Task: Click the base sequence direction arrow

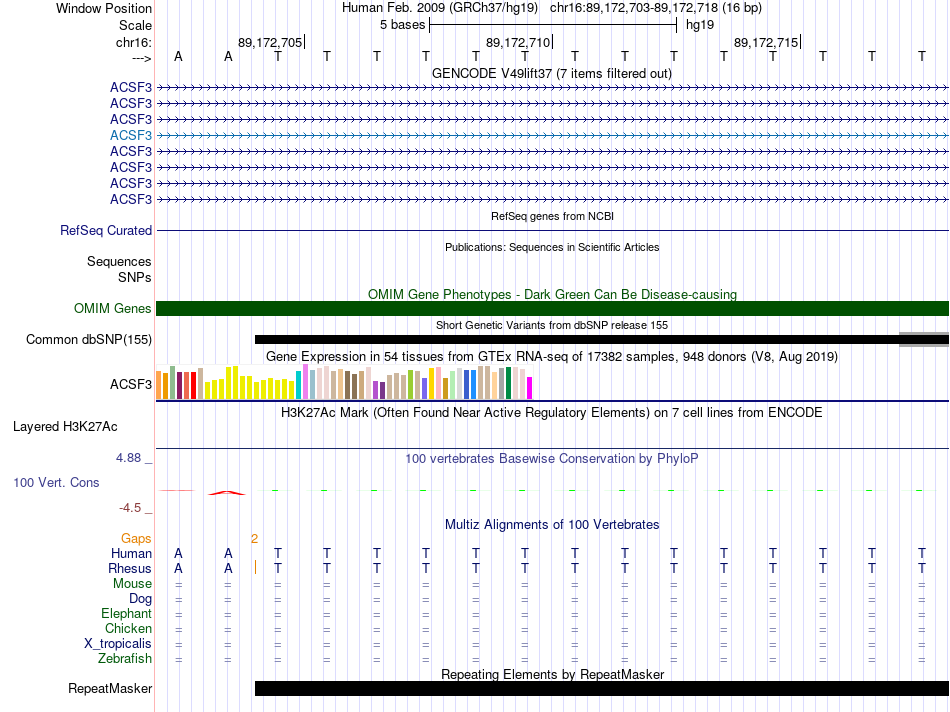Action: coord(134,58)
